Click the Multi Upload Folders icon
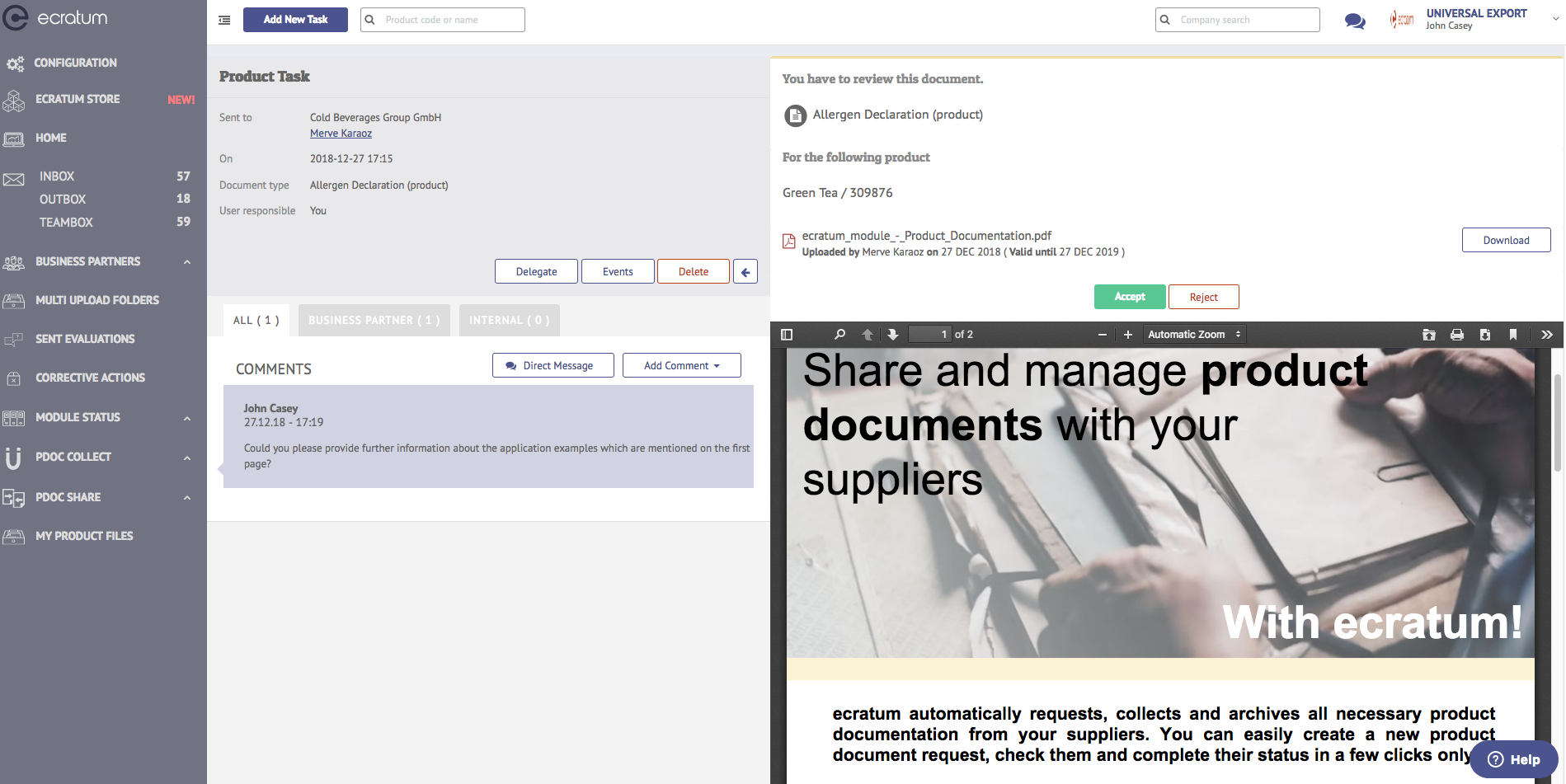This screenshot has height=784, width=1566. (14, 301)
